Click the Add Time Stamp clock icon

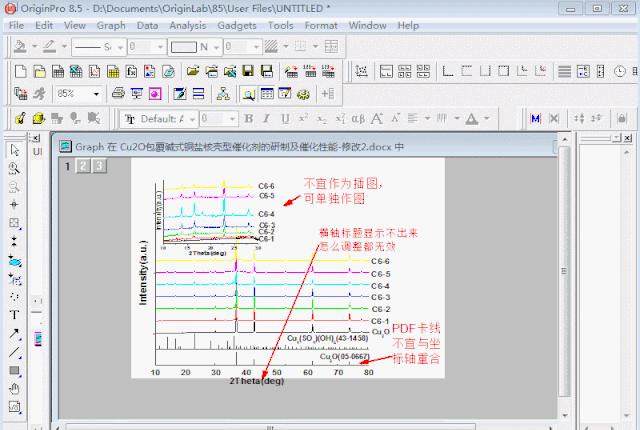coord(619,71)
